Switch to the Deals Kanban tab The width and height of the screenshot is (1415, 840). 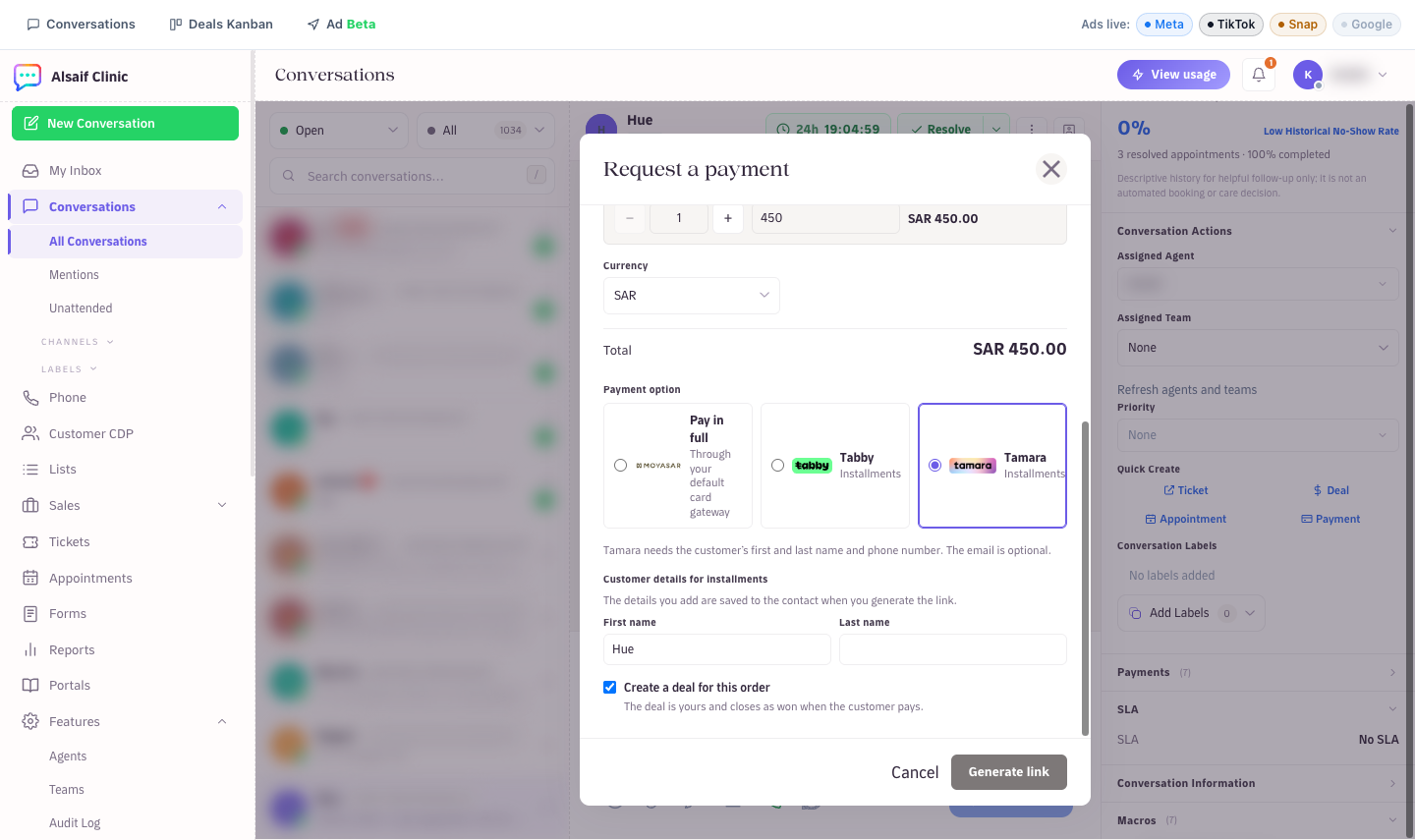(x=221, y=25)
